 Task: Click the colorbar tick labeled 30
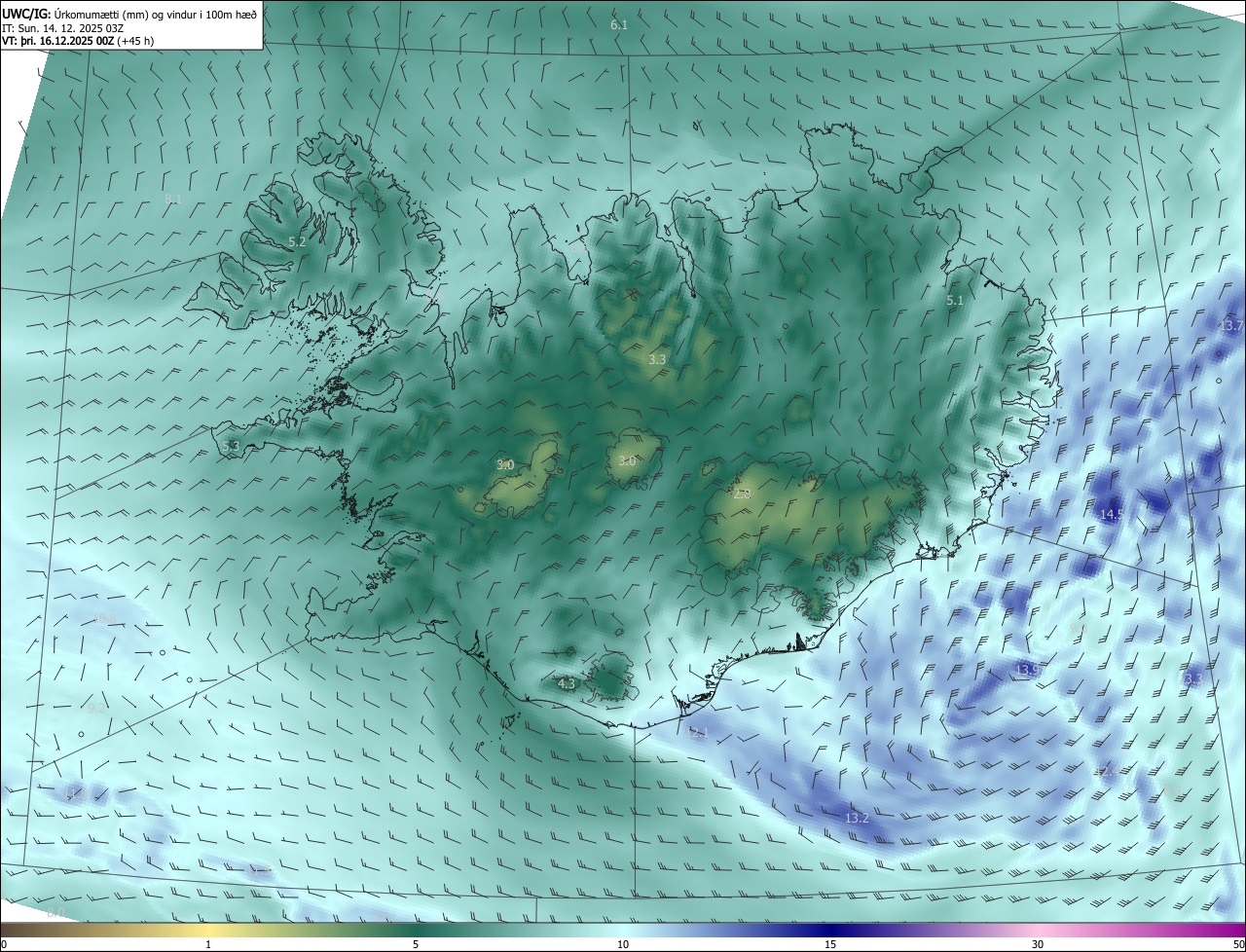tap(1038, 944)
